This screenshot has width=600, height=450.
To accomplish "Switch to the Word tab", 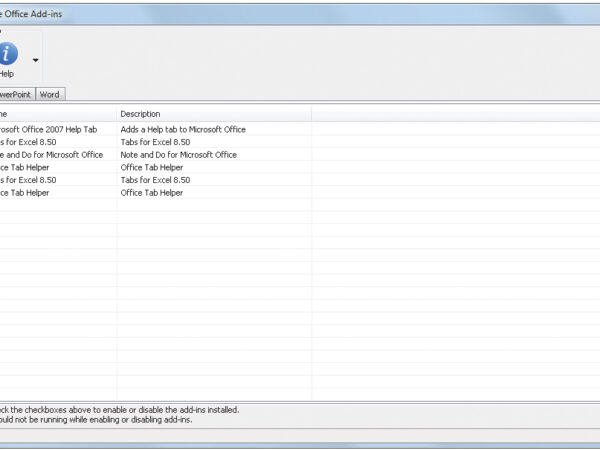I will point(50,94).
